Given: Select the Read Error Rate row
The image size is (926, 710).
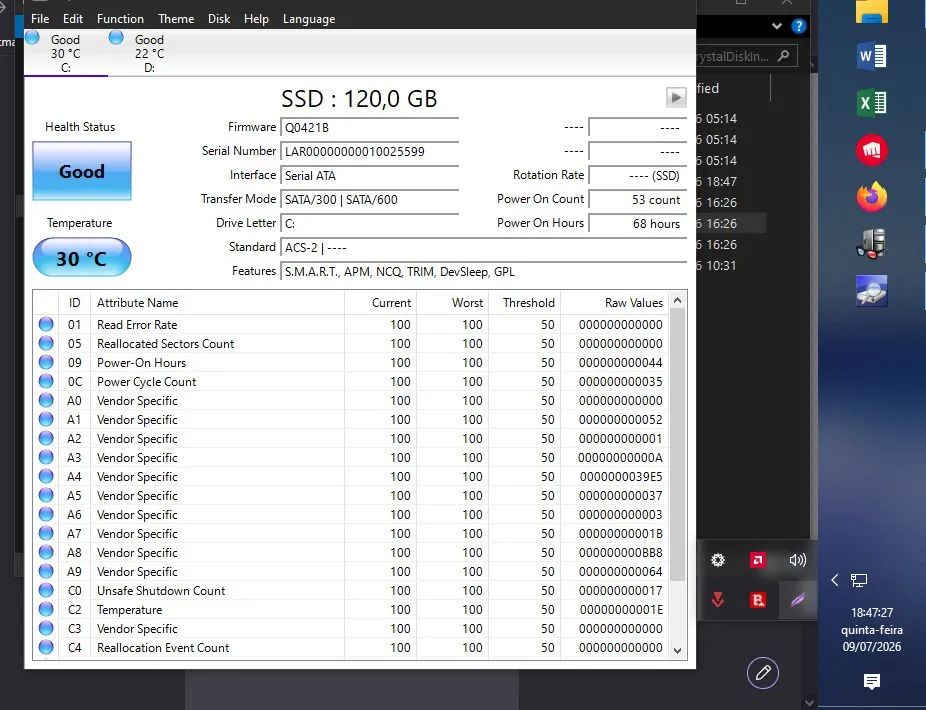Looking at the screenshot, I should point(351,324).
